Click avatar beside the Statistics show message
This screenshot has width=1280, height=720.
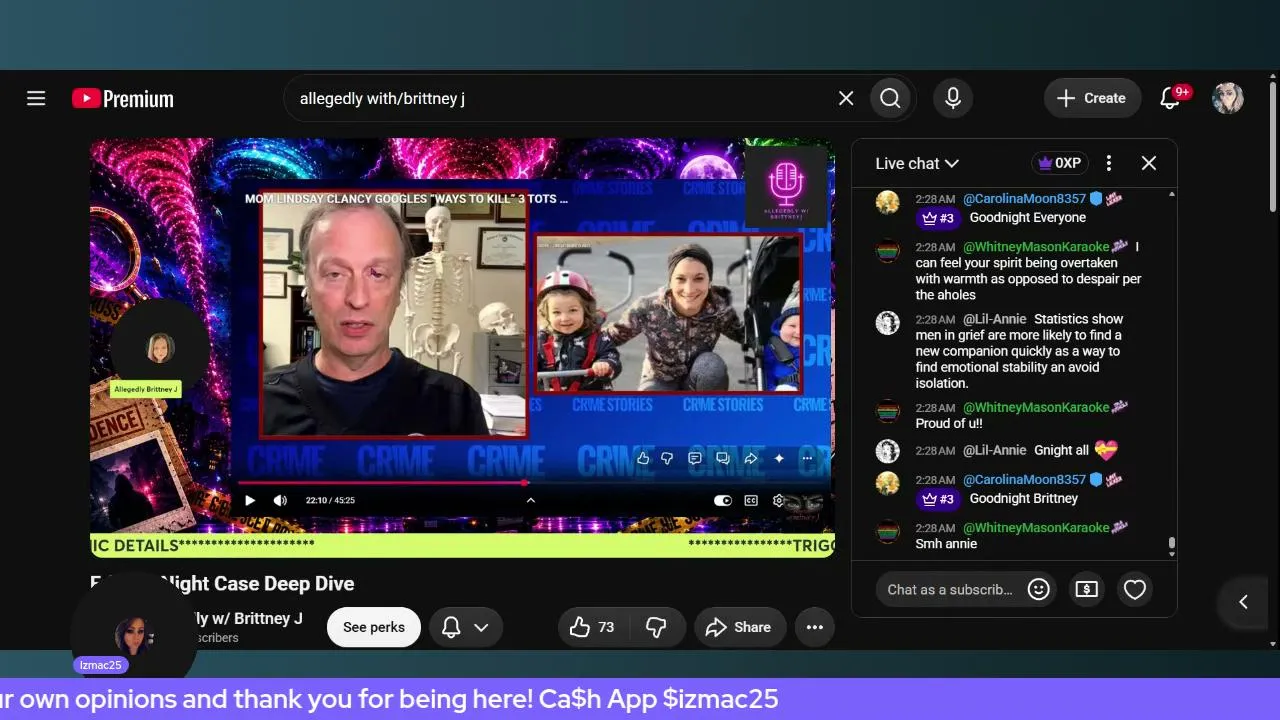[x=888, y=322]
